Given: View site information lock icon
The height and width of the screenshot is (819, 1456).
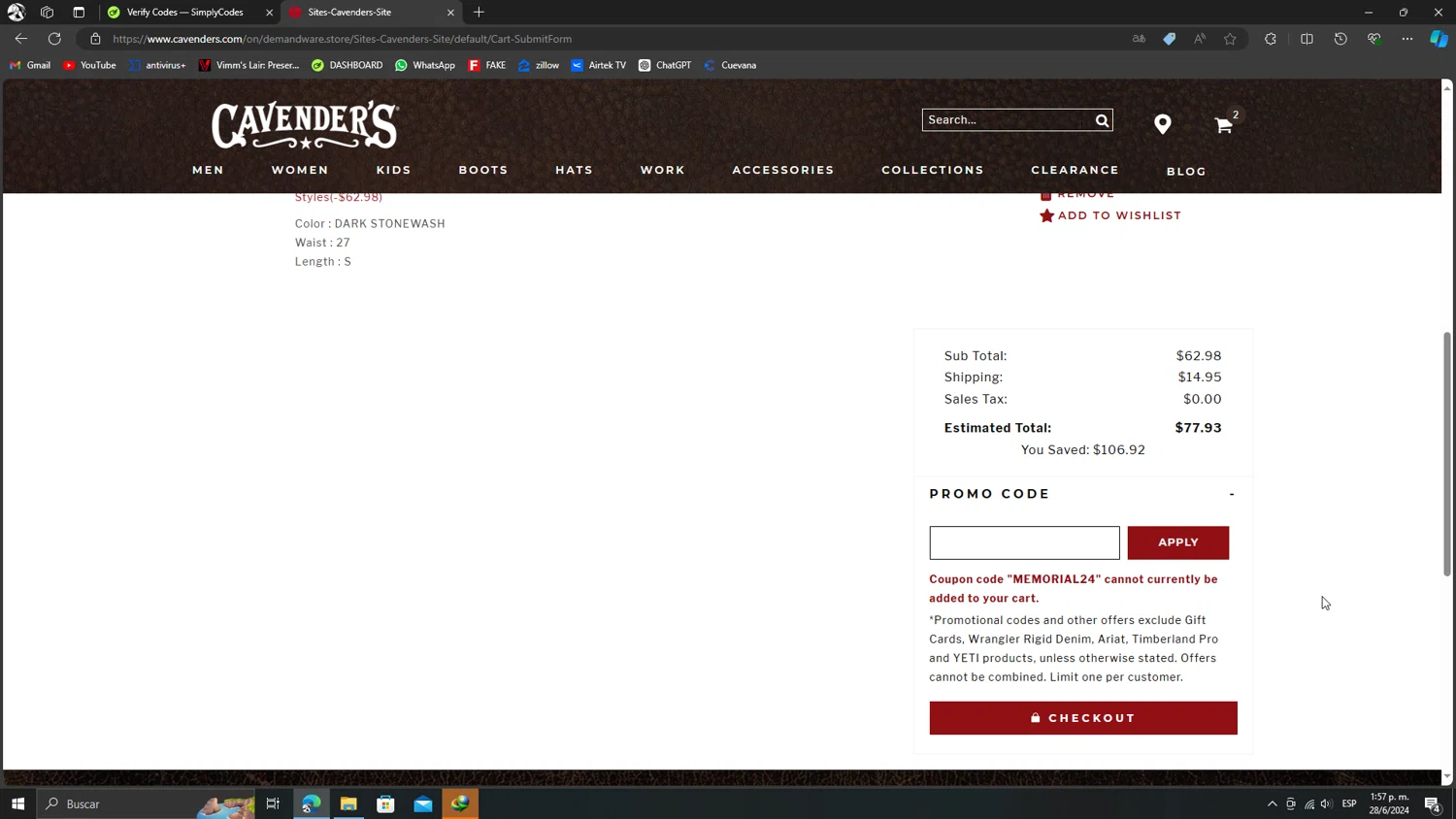Looking at the screenshot, I should [x=95, y=39].
